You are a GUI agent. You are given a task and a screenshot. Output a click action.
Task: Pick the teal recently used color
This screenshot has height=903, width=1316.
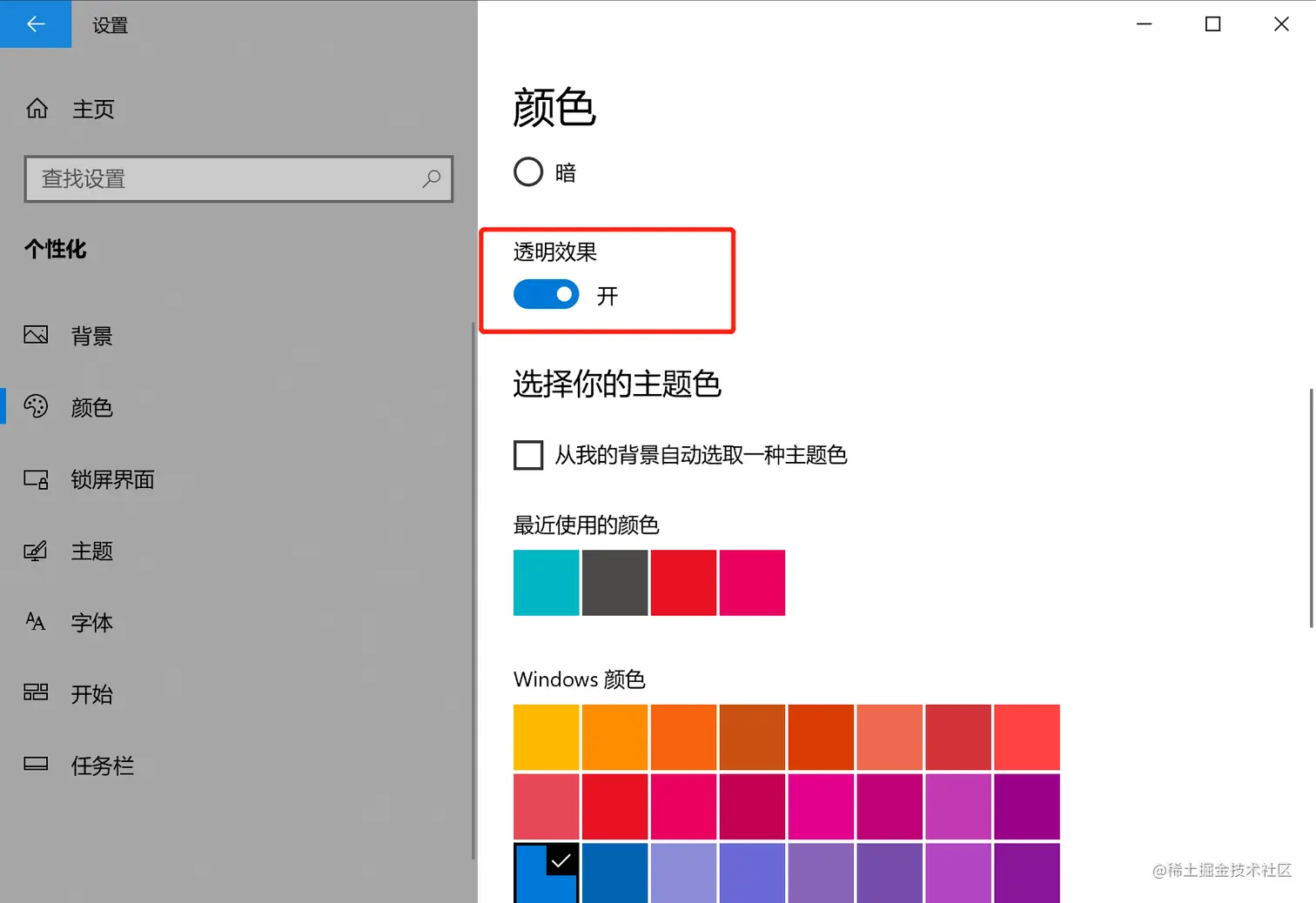tap(546, 583)
